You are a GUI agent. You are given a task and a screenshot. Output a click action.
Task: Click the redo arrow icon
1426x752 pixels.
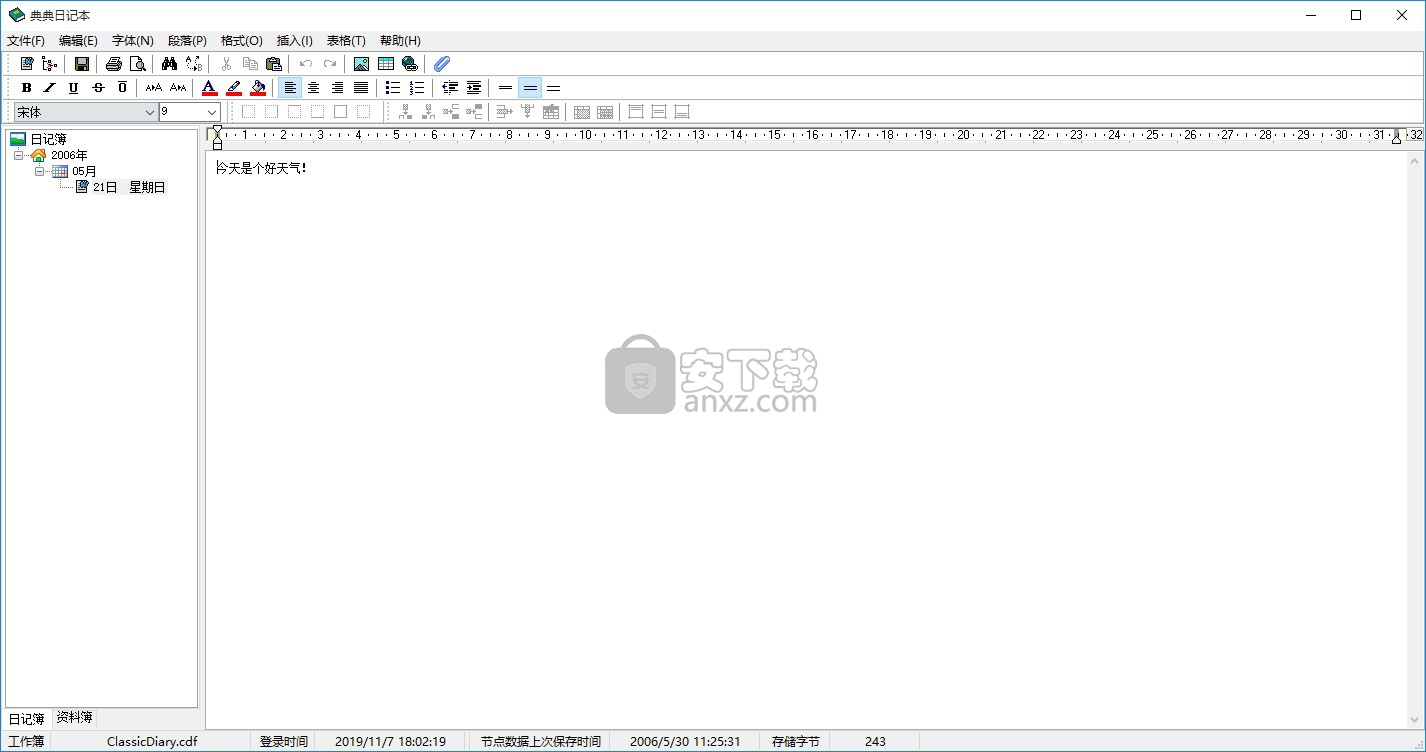330,64
